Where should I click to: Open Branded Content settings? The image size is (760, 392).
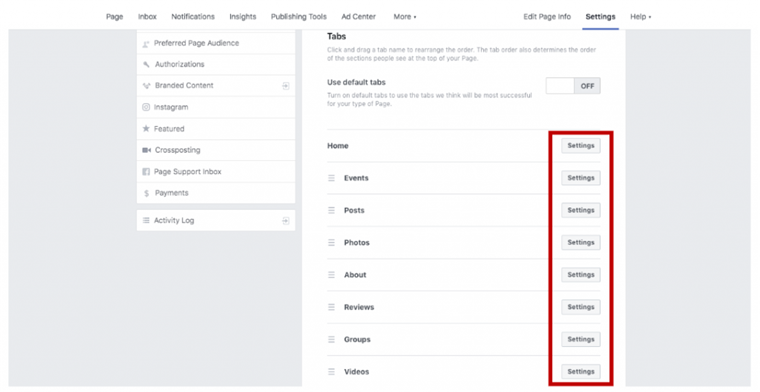point(216,86)
